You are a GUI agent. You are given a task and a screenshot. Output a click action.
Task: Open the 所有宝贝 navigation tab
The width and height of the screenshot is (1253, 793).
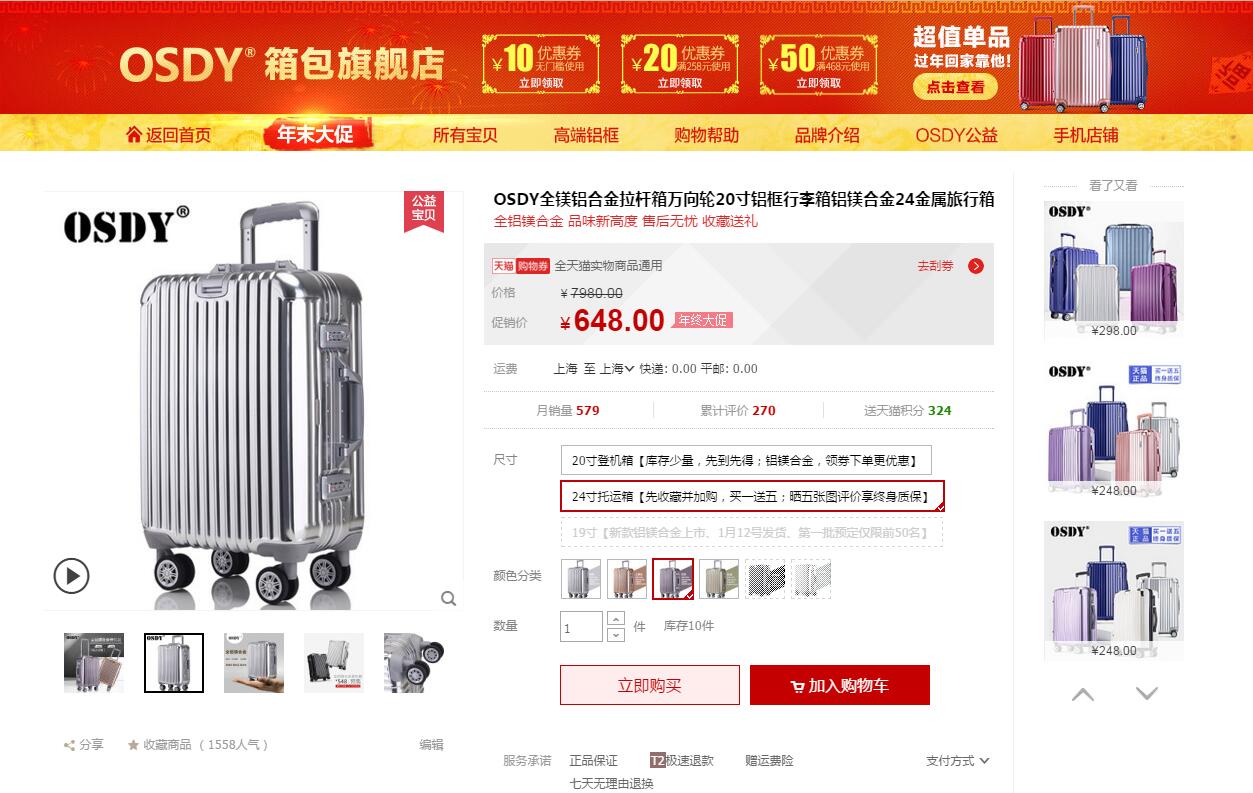(x=465, y=135)
